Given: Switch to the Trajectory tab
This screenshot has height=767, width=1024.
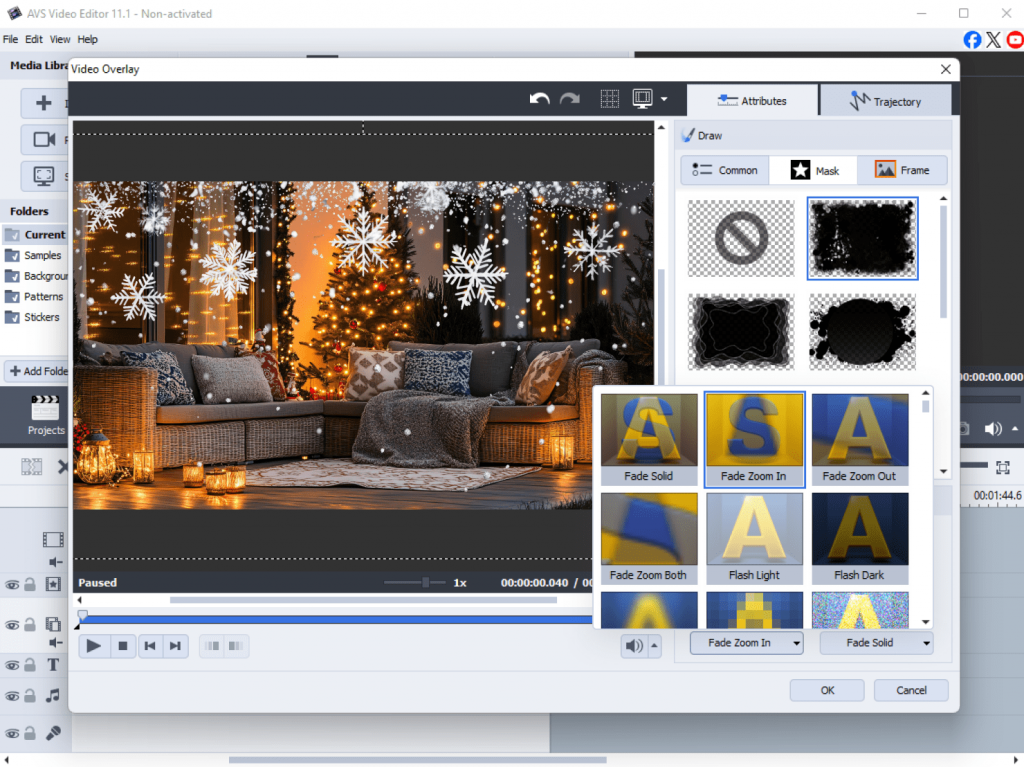Looking at the screenshot, I should [x=885, y=101].
